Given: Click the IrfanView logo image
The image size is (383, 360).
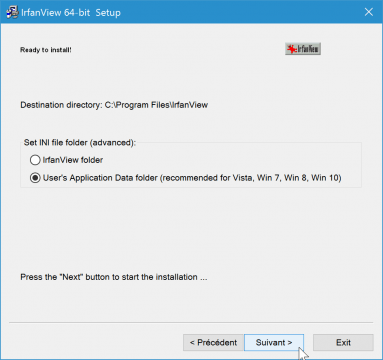Looking at the screenshot, I should (x=303, y=49).
